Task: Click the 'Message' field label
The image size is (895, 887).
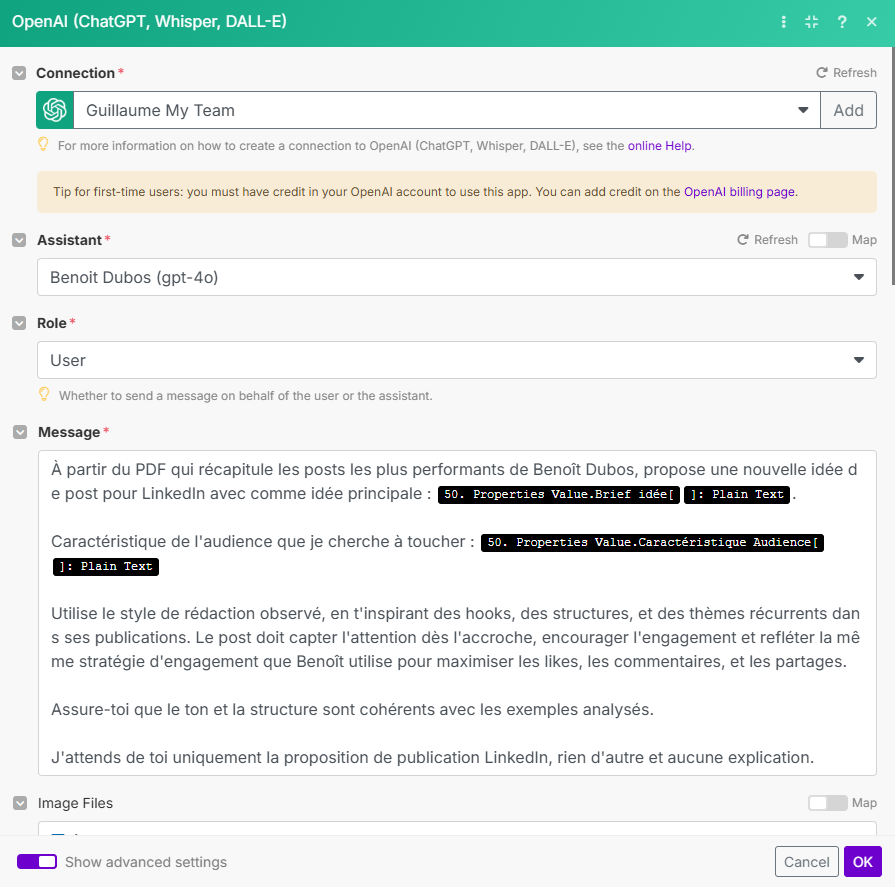Action: pyautogui.click(x=69, y=432)
